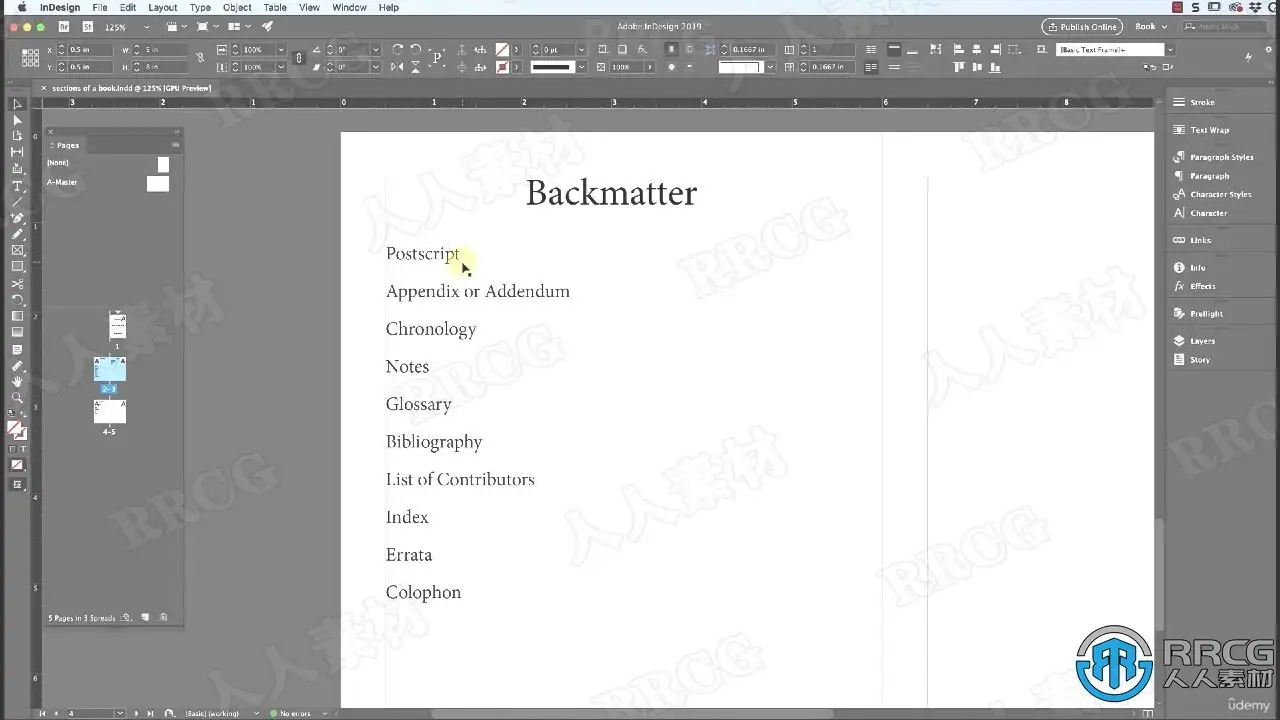This screenshot has height=720, width=1280.
Task: Select the Rectangle tool
Action: (17, 267)
